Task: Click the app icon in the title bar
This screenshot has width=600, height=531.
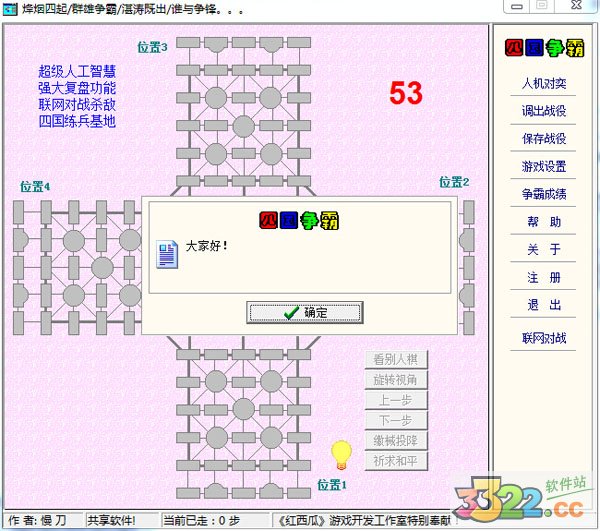Action: click(x=10, y=8)
